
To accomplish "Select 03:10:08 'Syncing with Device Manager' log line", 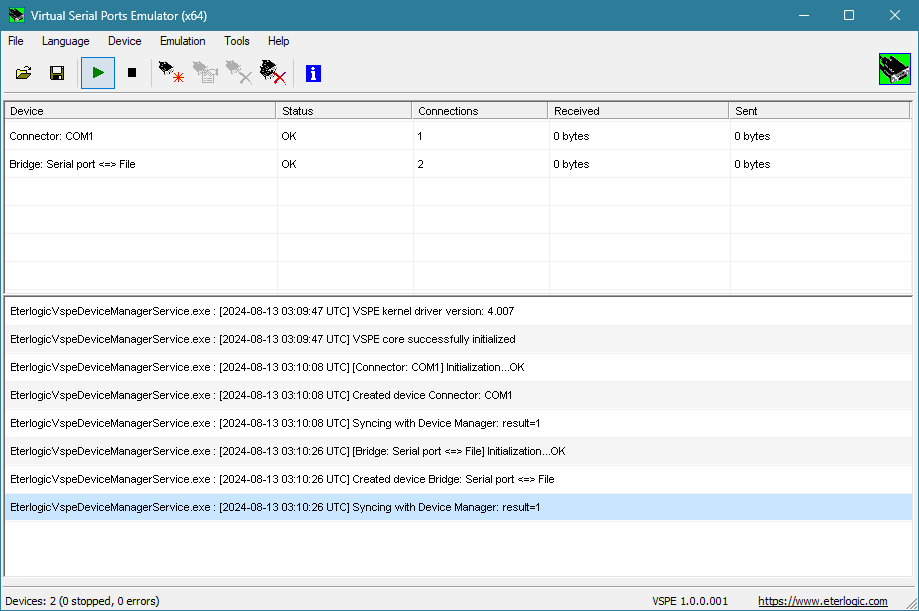I will pyautogui.click(x=458, y=423).
